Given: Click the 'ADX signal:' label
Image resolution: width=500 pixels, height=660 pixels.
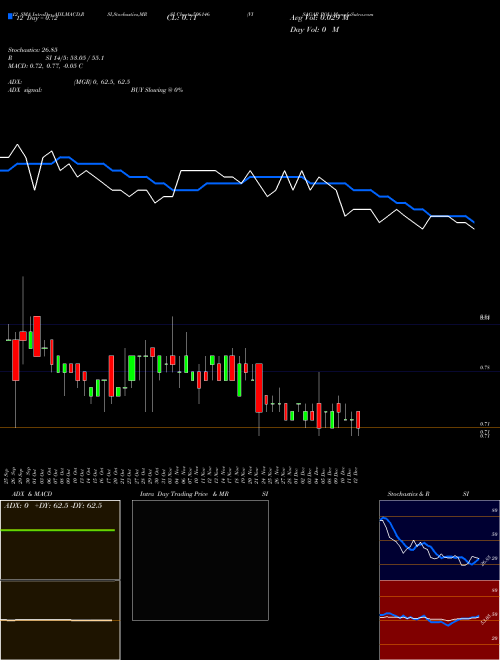Looking at the screenshot, I should coord(25,90).
